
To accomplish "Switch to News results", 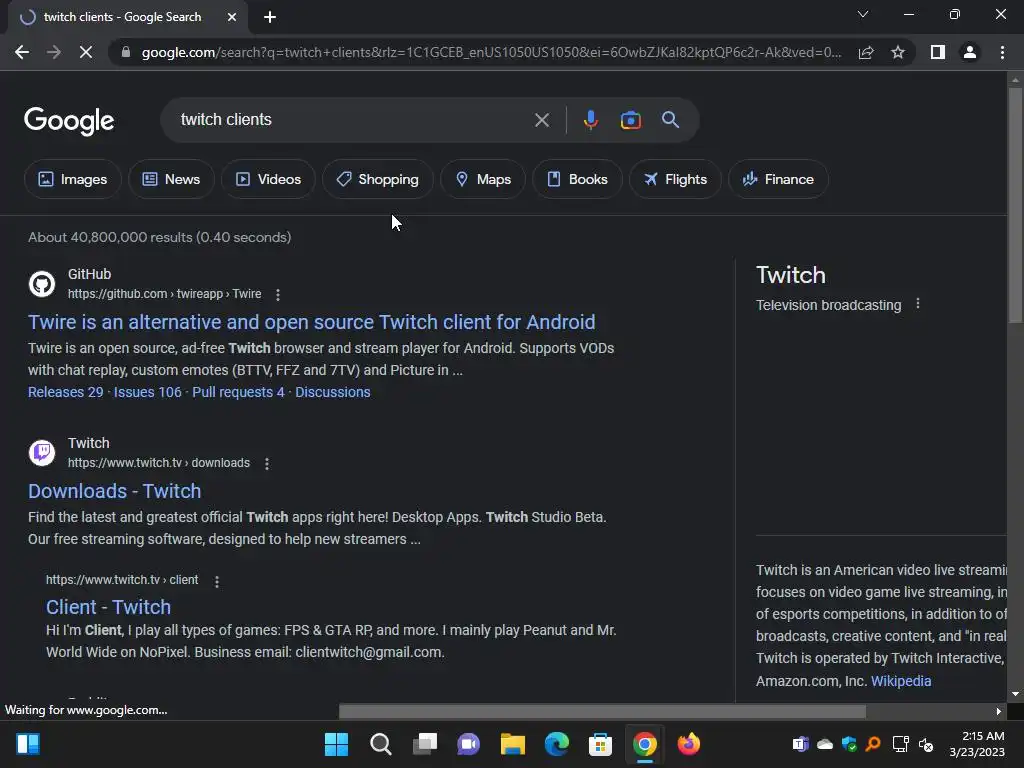I will [171, 179].
